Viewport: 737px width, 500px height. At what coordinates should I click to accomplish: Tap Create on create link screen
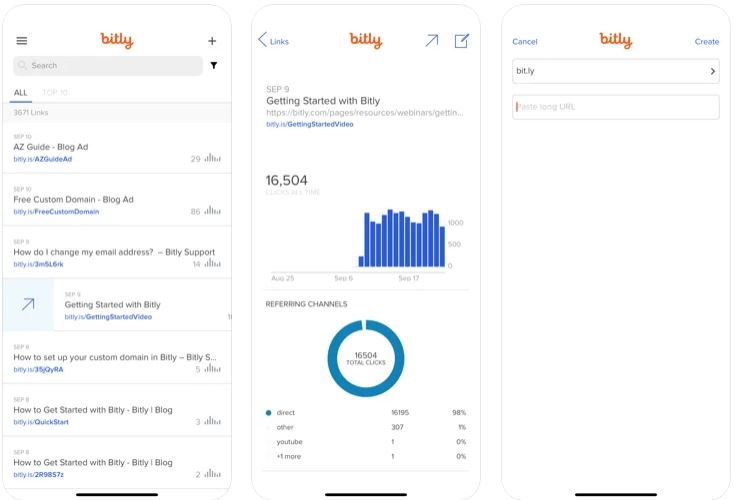[707, 42]
